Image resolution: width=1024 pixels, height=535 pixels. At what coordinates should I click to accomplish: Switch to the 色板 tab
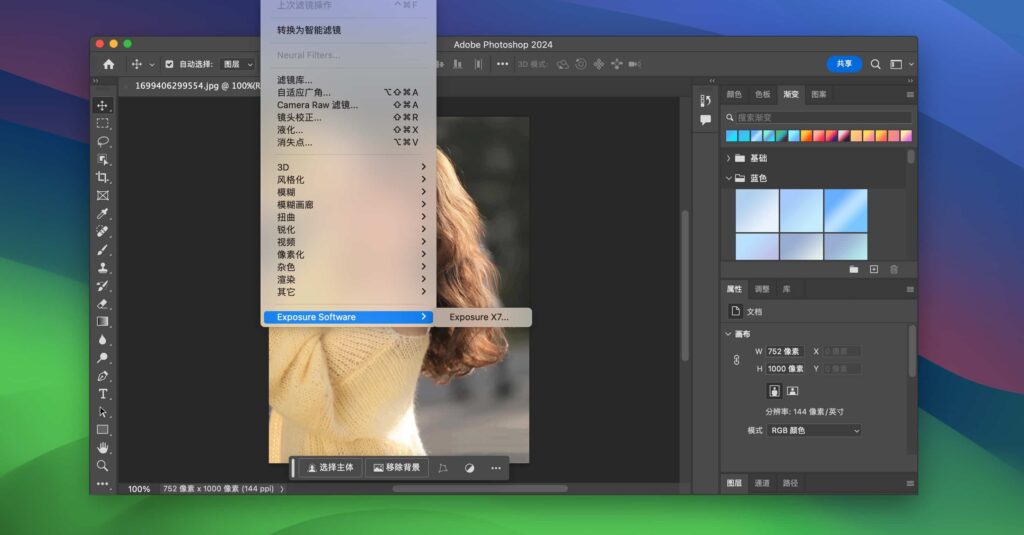click(x=762, y=94)
